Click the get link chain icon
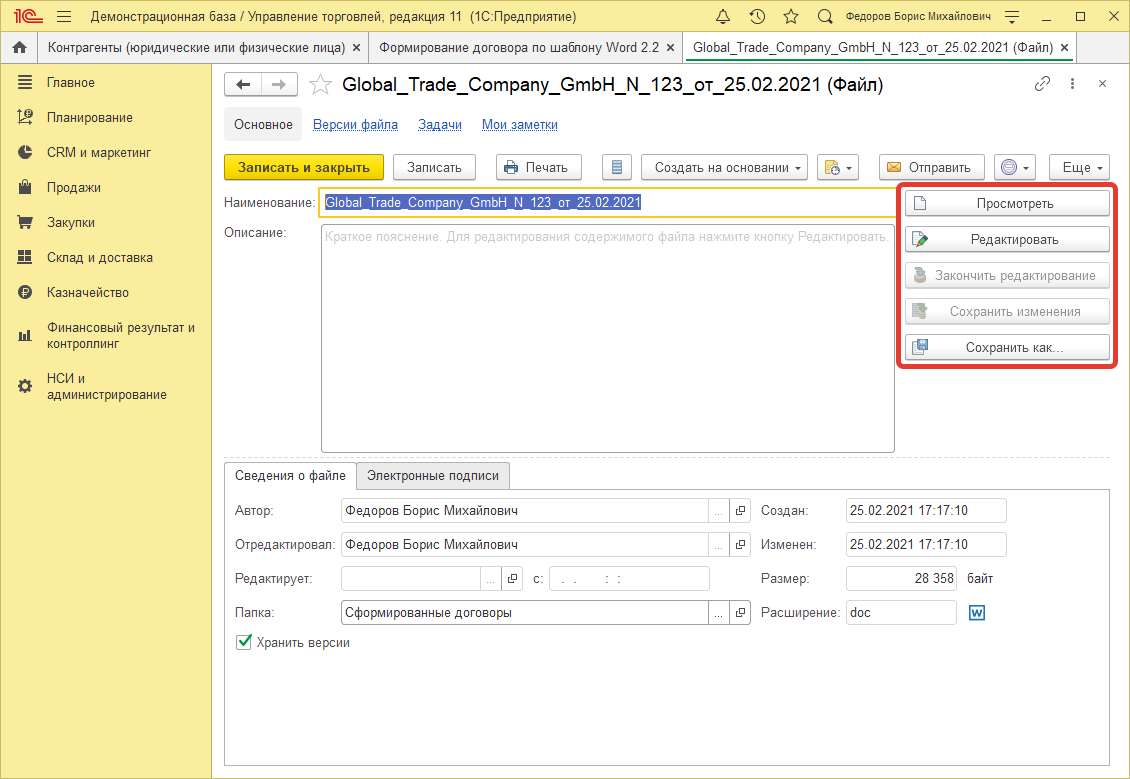This screenshot has width=1130, height=779. click(1042, 84)
